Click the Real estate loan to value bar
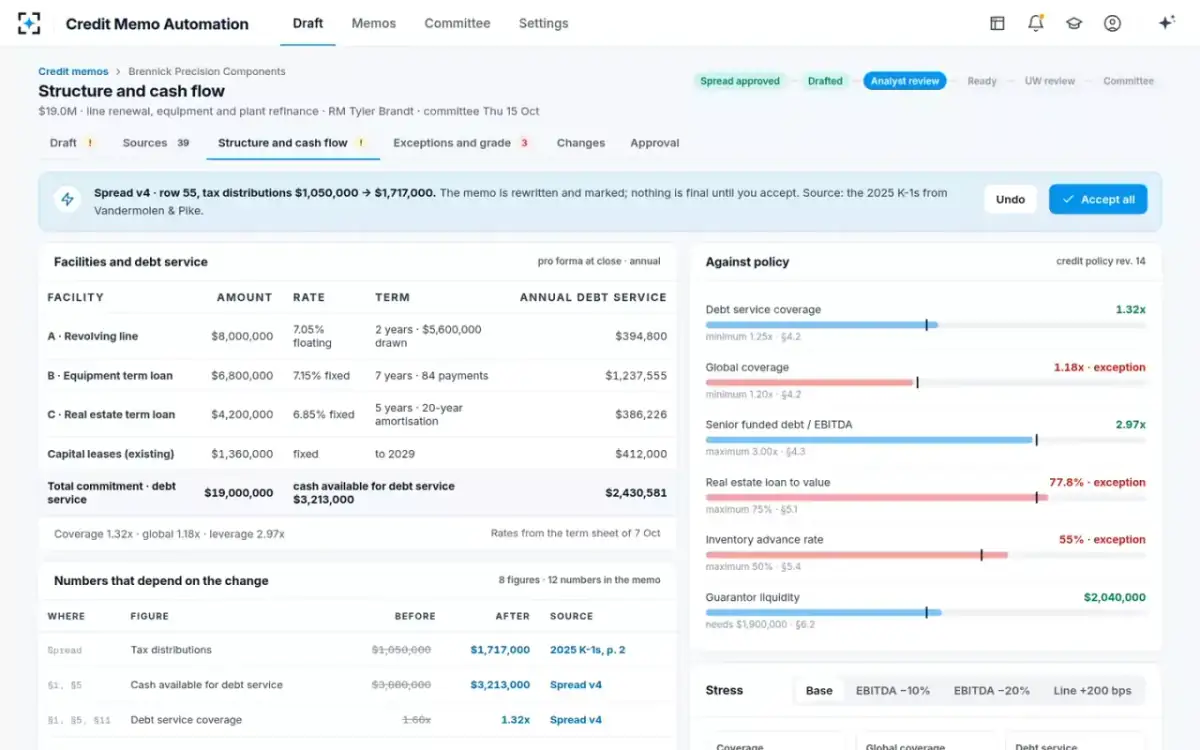The width and height of the screenshot is (1200, 750). pos(926,497)
